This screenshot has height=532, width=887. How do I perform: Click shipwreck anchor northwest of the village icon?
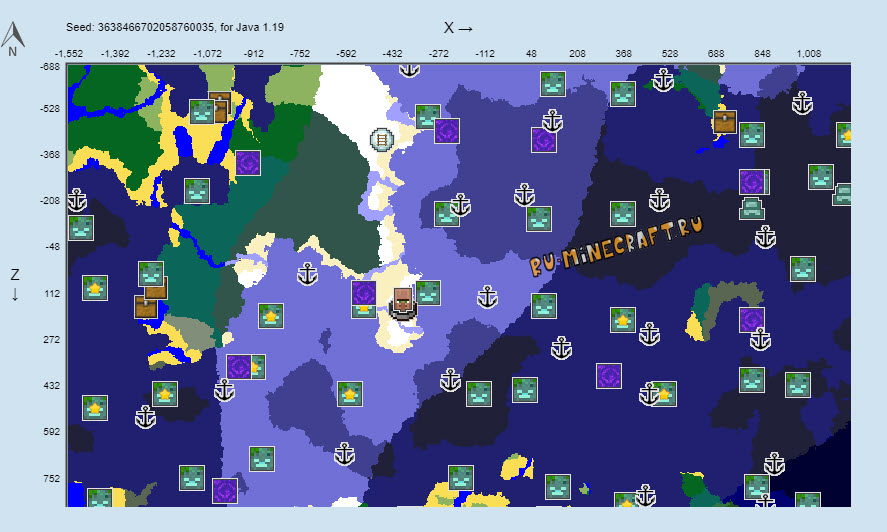[308, 274]
